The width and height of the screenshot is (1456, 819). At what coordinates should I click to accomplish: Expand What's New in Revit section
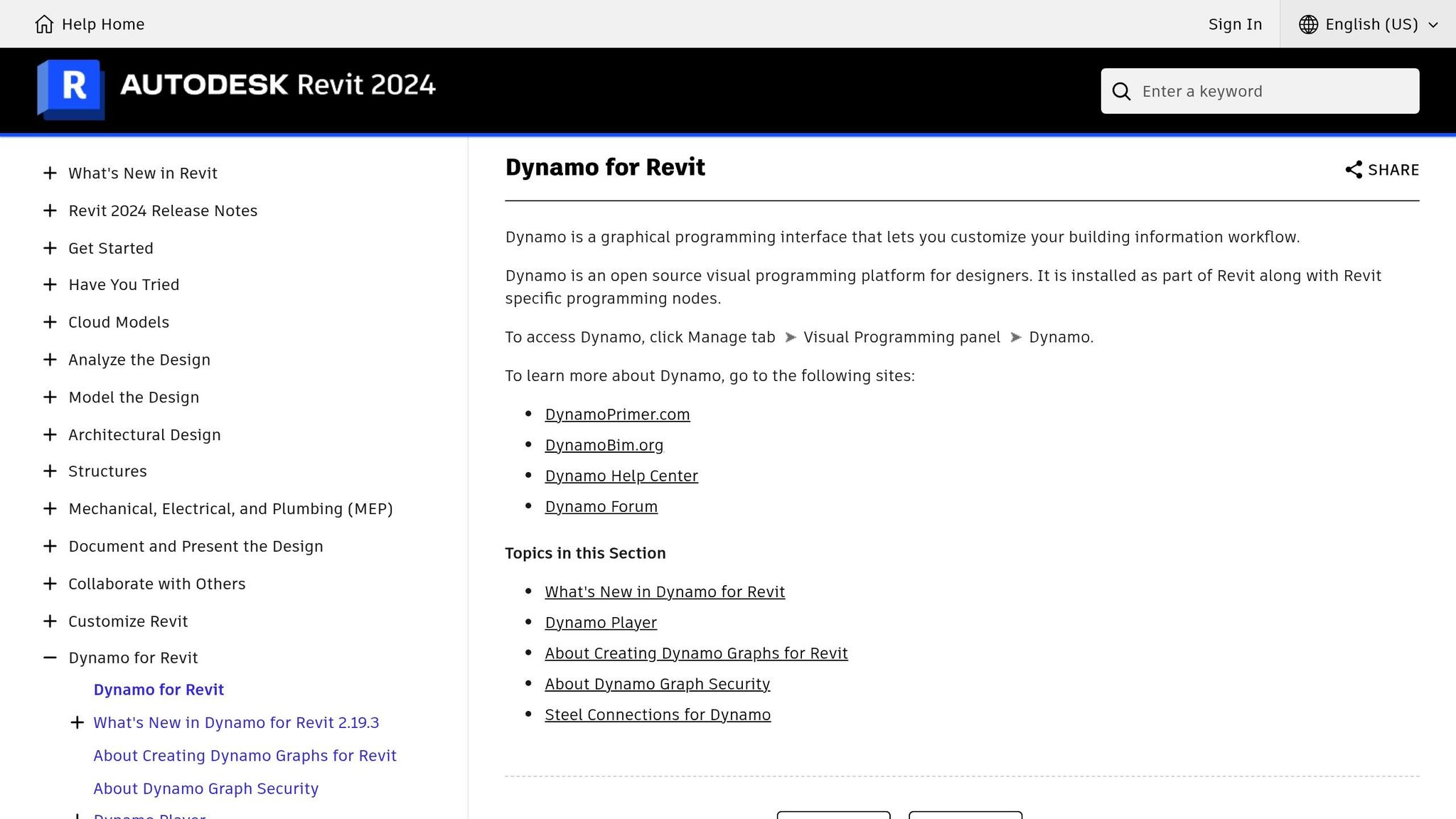pyautogui.click(x=50, y=173)
